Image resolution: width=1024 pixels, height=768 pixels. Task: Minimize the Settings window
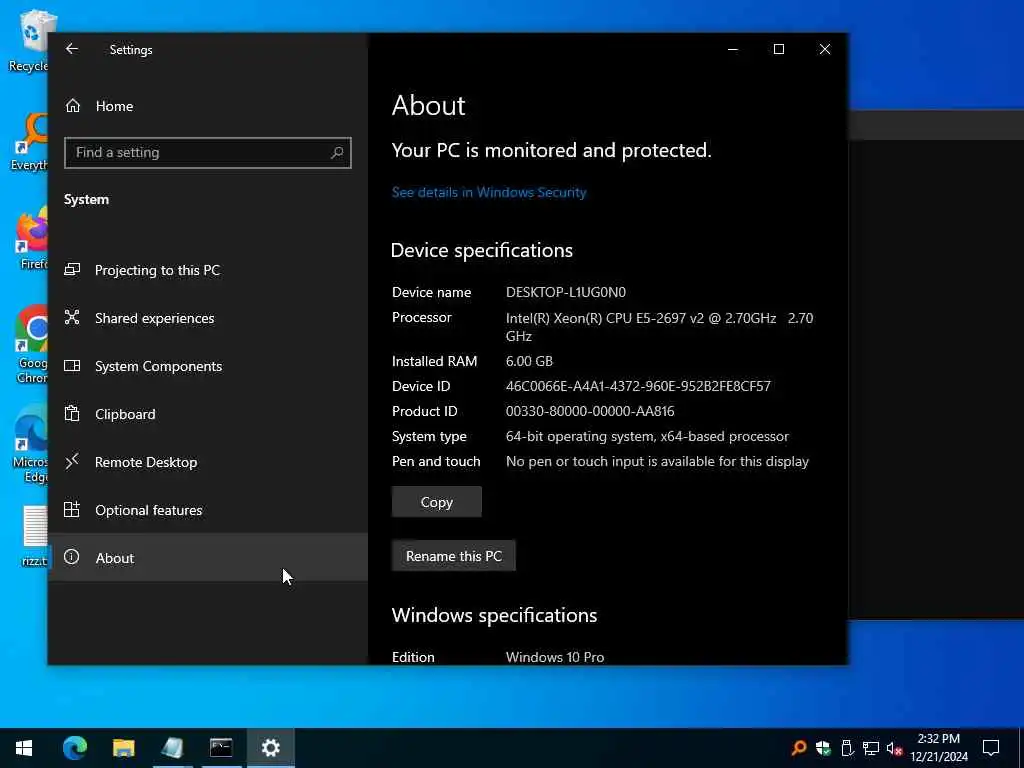click(x=733, y=49)
